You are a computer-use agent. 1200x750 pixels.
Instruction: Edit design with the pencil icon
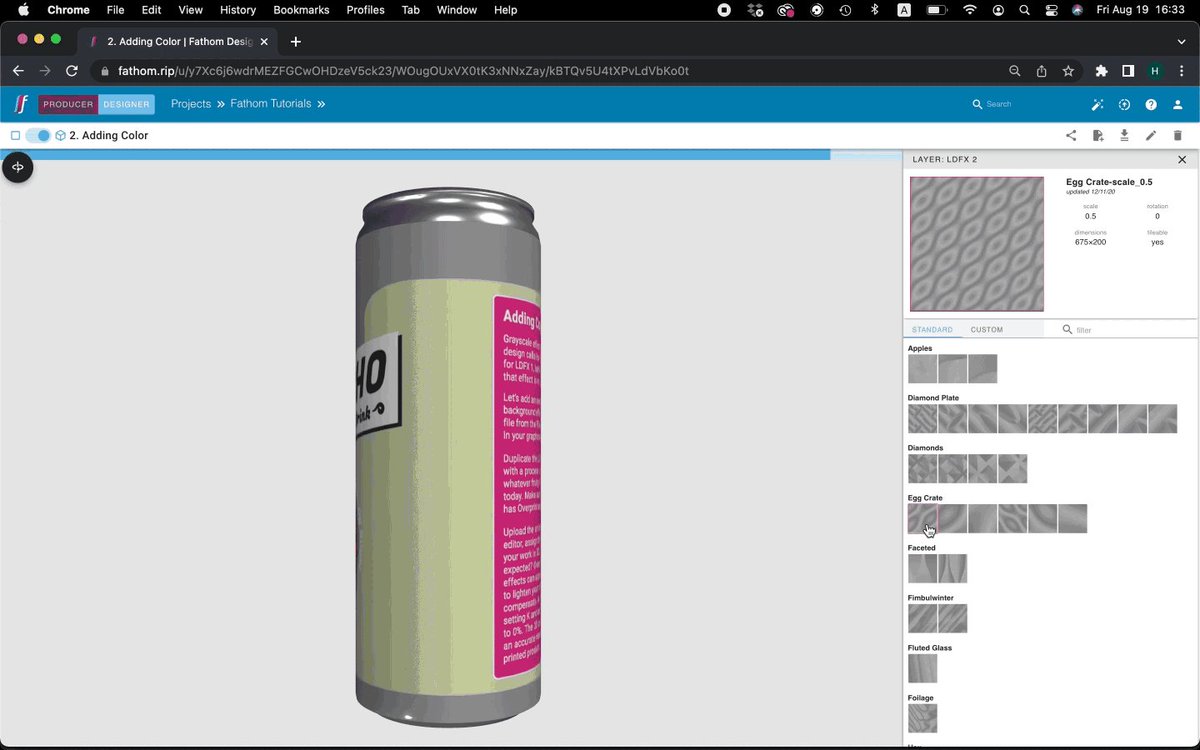1151,136
